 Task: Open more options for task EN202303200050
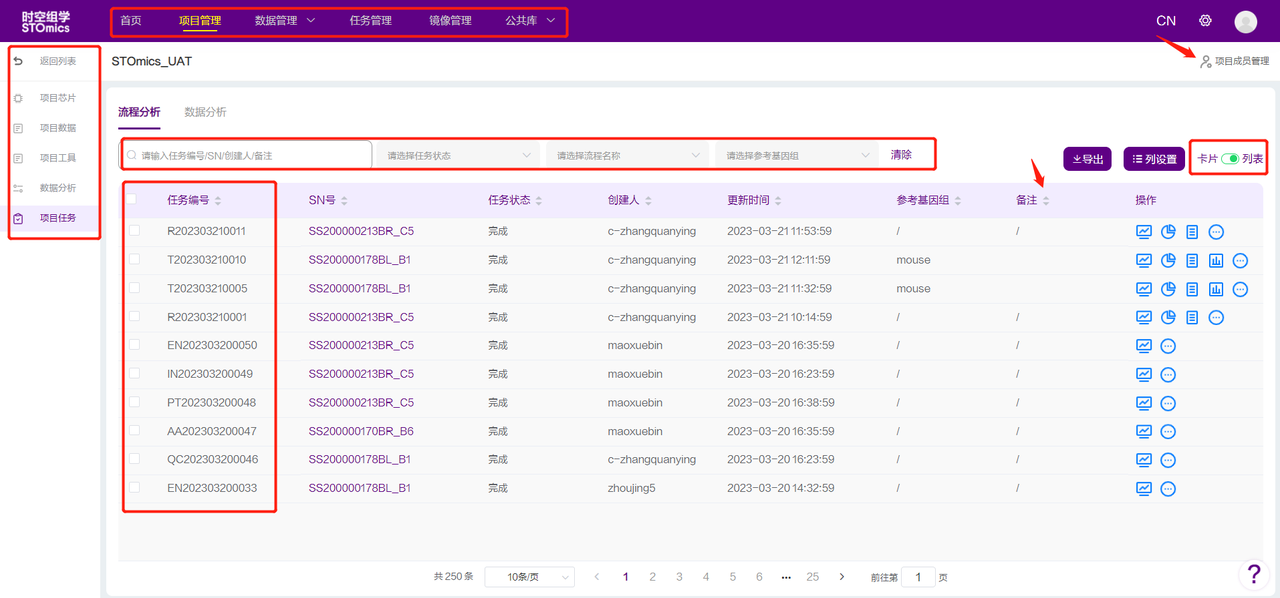coord(1168,346)
